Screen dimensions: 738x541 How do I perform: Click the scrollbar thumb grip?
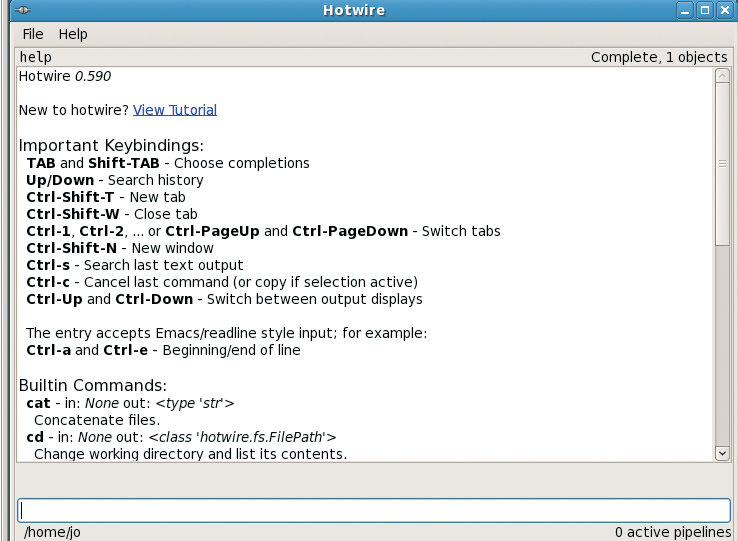tap(722, 164)
